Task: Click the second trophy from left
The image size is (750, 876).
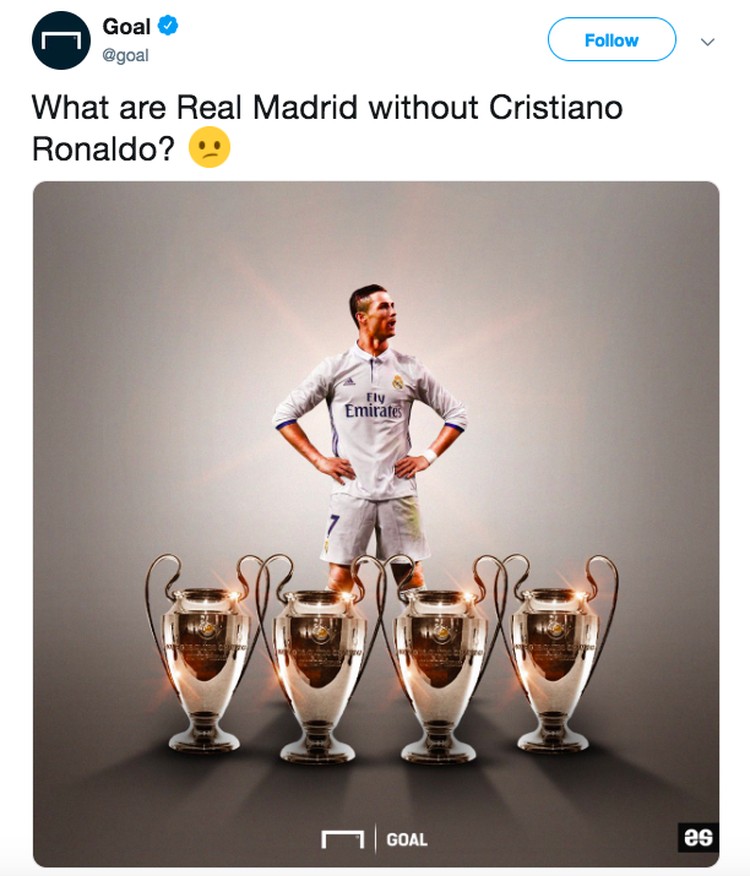Action: pos(319,659)
